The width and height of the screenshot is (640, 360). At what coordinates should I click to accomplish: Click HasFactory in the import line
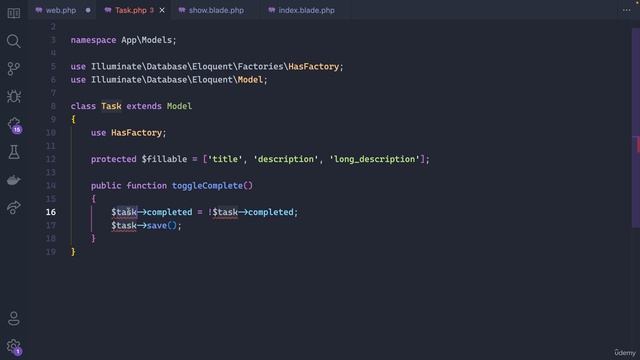313,67
